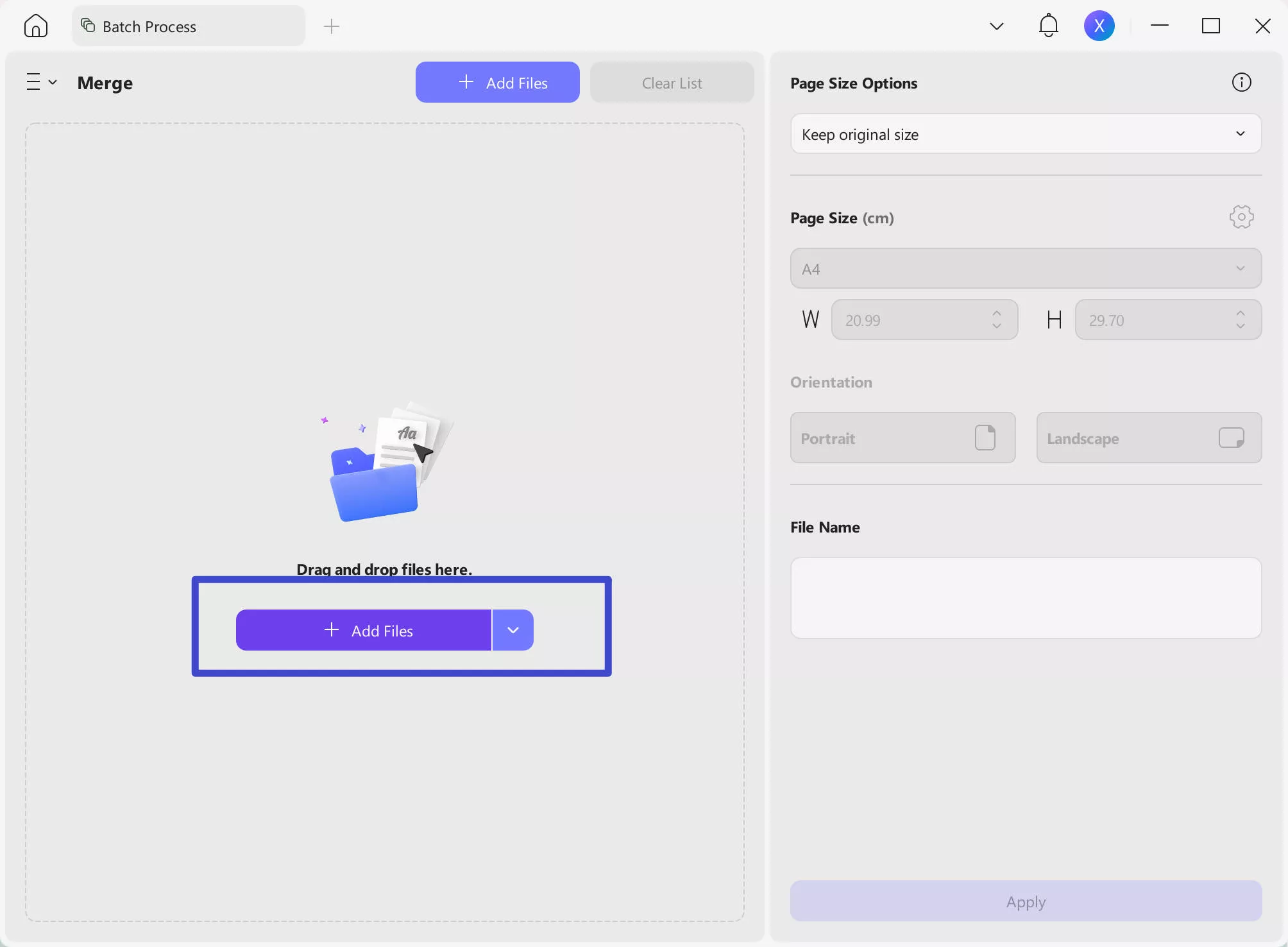
Task: Expand the Add Files split-button dropdown
Action: (513, 630)
